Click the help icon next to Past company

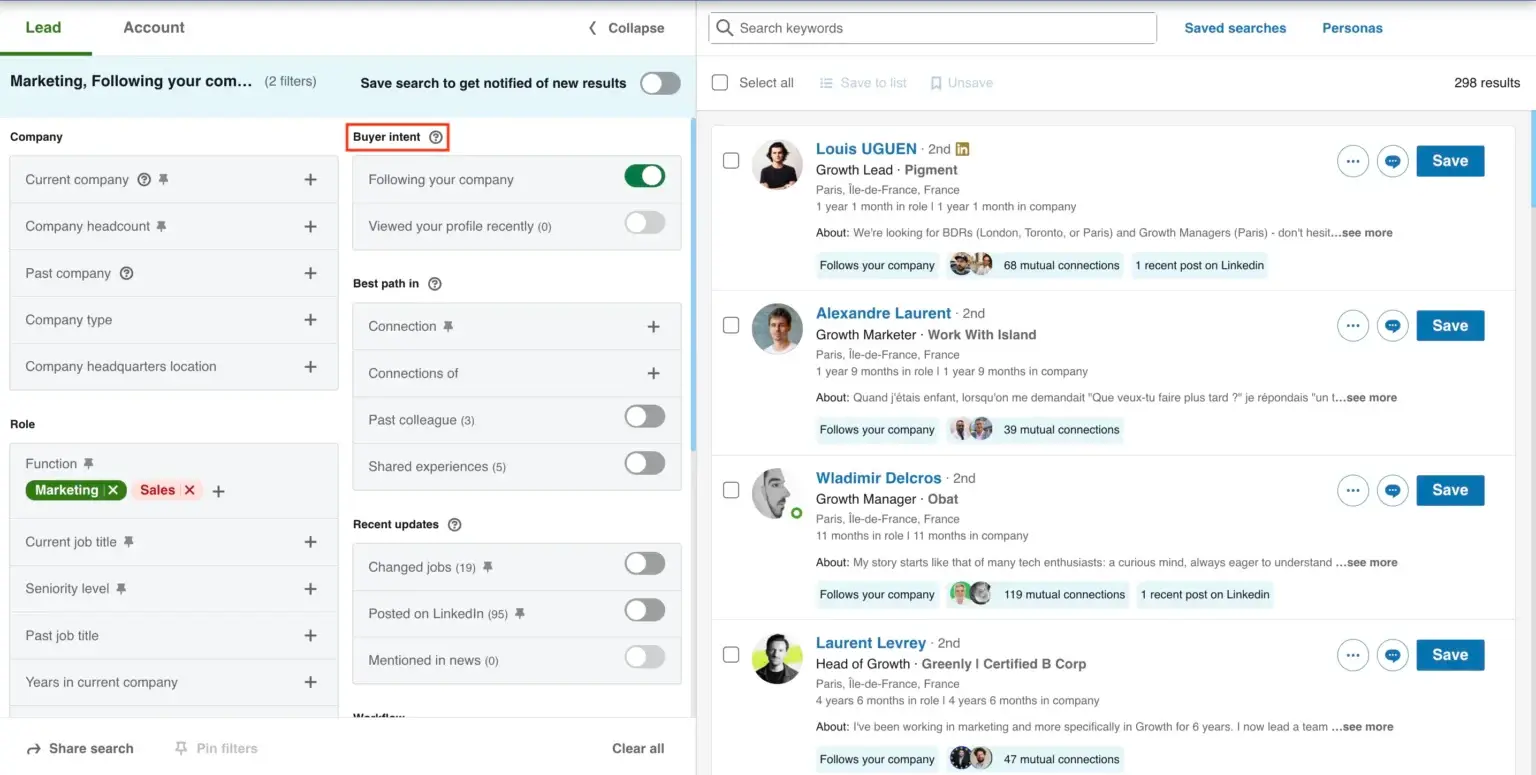coord(126,273)
